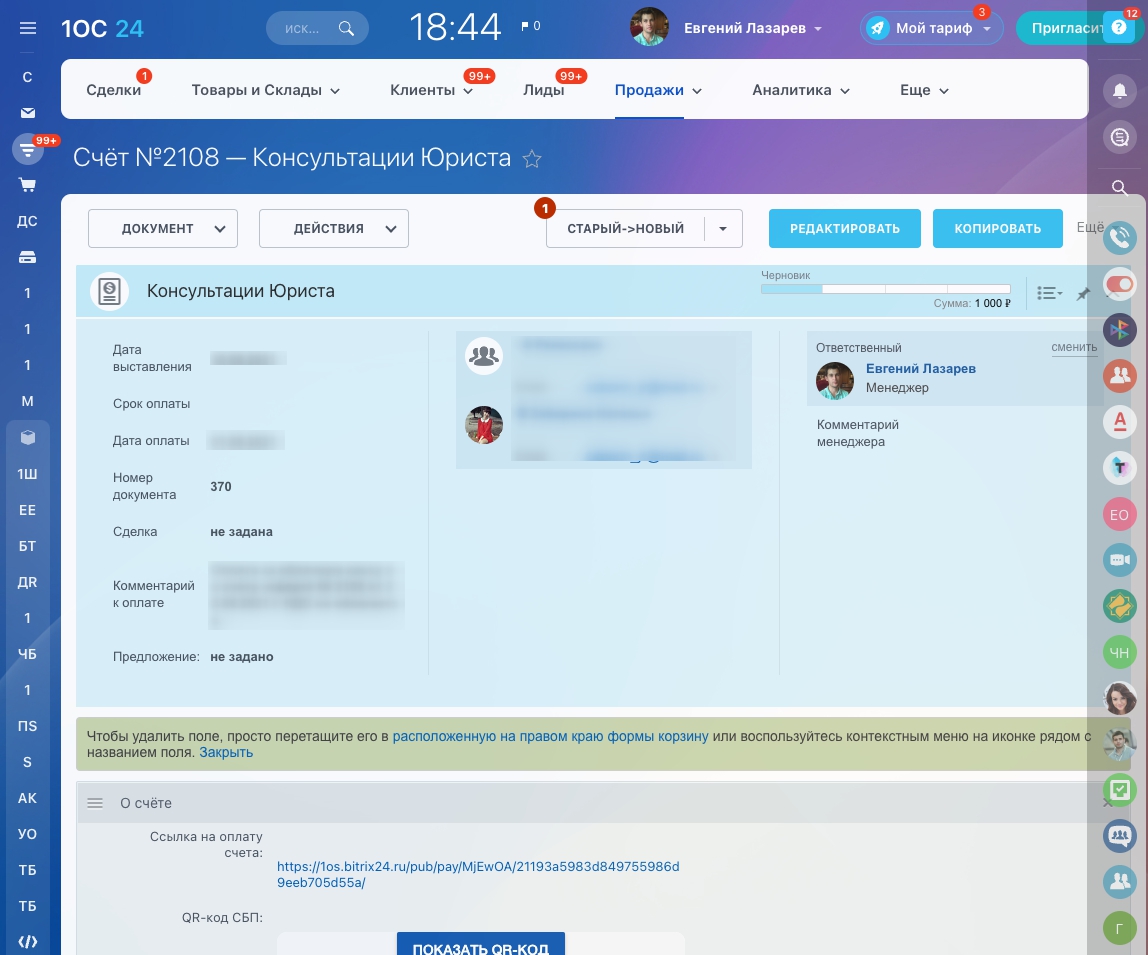Open the card/drive icon in left sidebar
This screenshot has height=955, width=1148.
click(28, 257)
